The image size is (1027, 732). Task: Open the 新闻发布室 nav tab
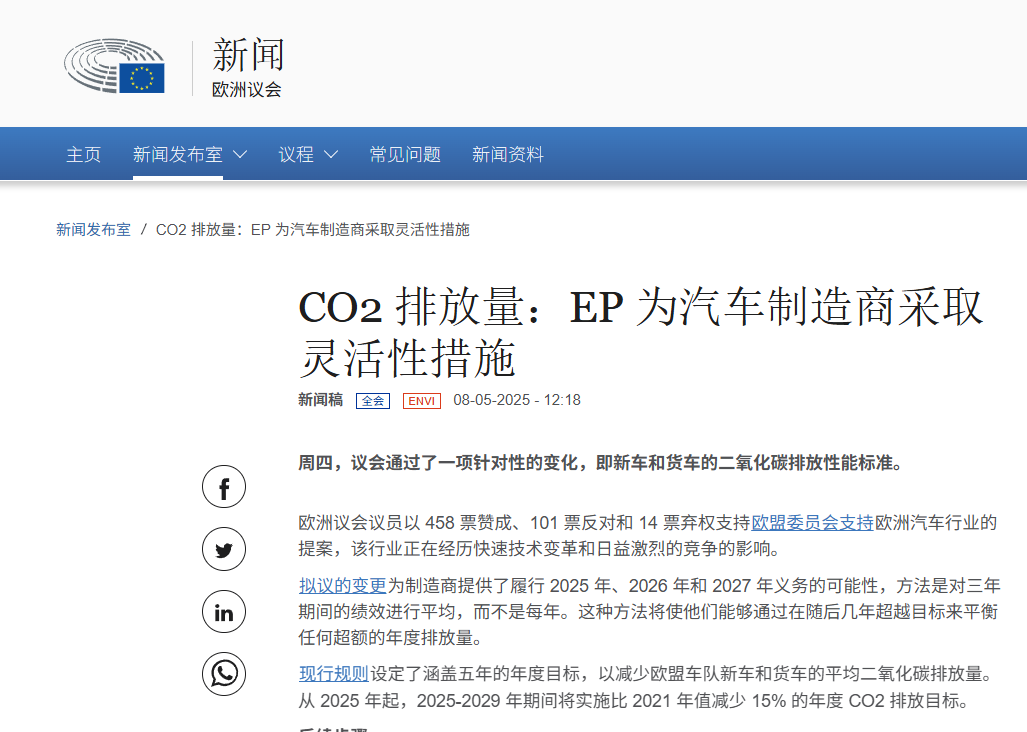click(178, 155)
